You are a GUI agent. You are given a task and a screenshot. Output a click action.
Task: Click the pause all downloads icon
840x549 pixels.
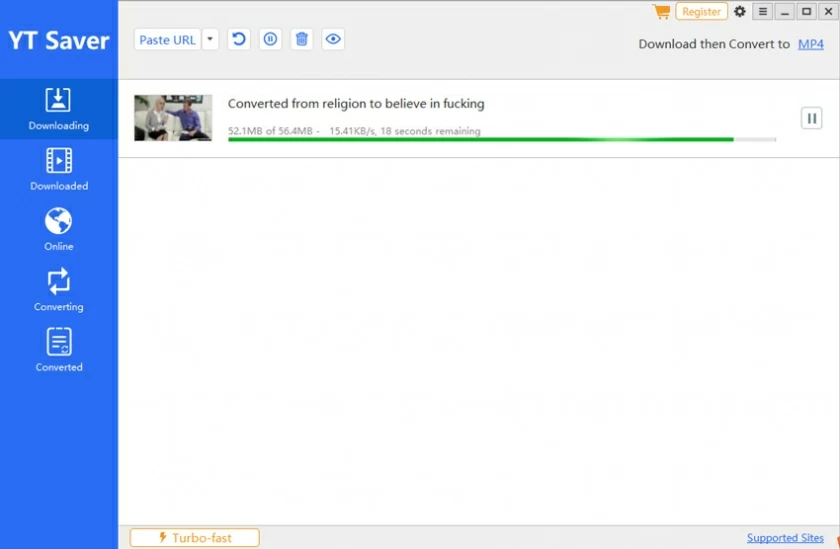[x=270, y=40]
